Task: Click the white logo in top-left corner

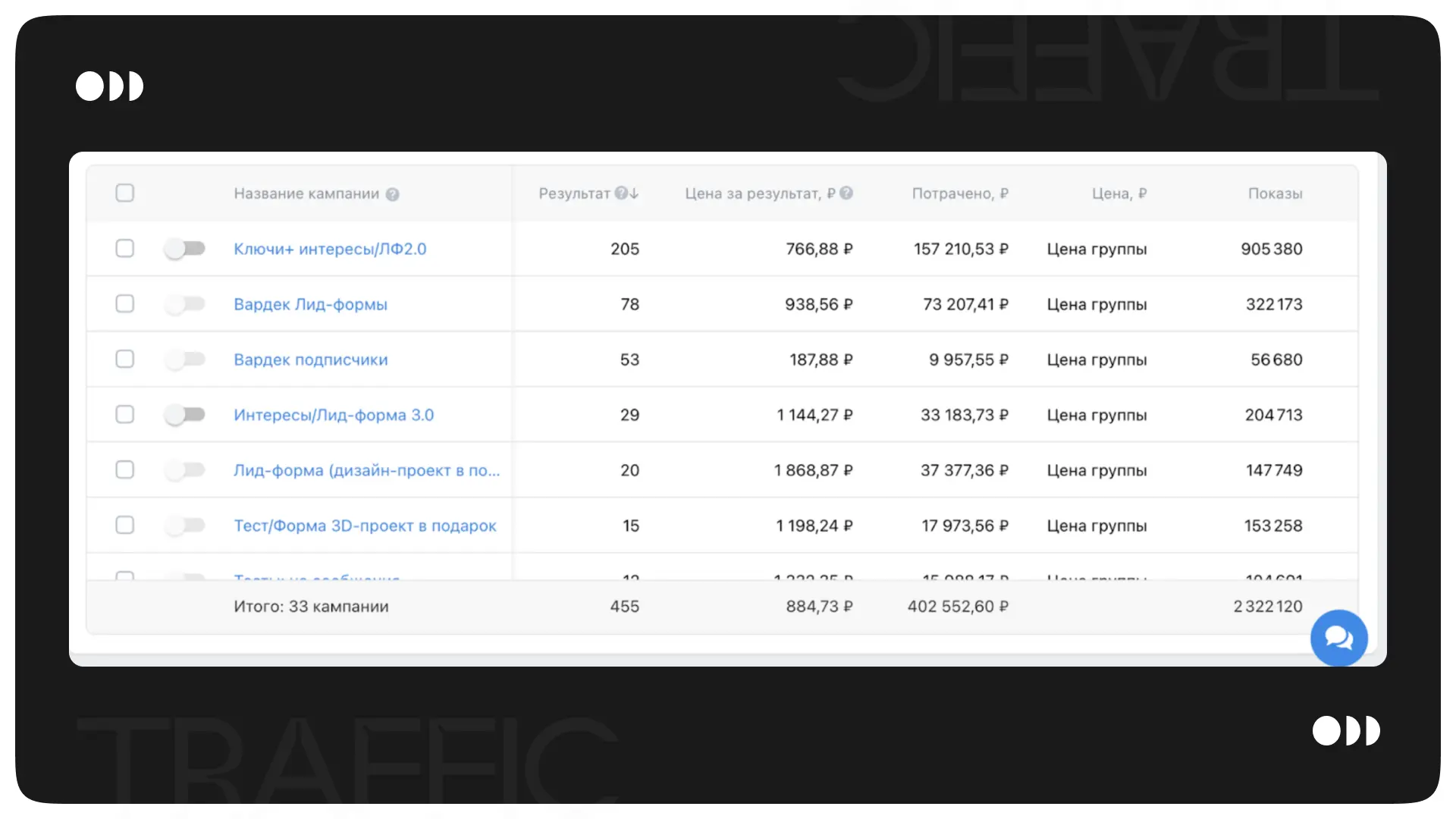Action: point(109,86)
